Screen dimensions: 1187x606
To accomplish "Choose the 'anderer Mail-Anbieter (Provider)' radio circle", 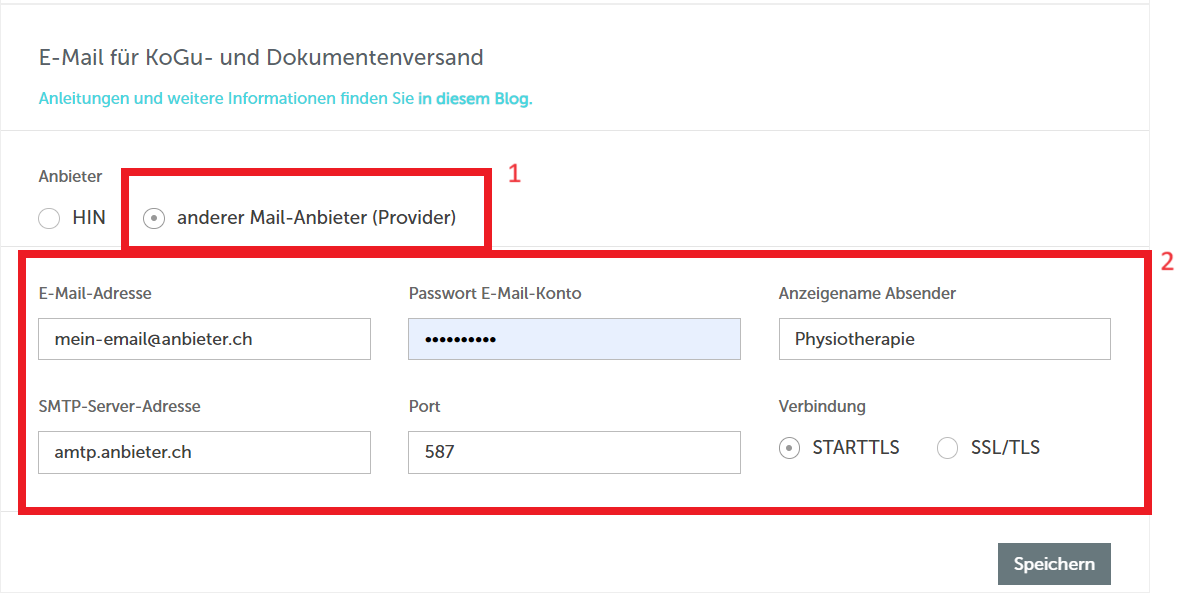I will tap(154, 219).
